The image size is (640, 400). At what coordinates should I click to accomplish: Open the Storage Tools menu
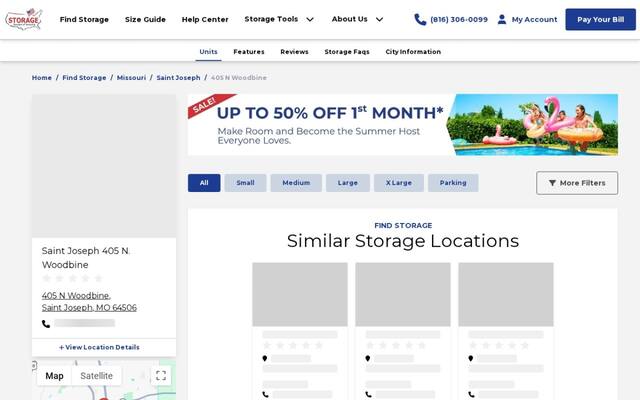point(271,19)
